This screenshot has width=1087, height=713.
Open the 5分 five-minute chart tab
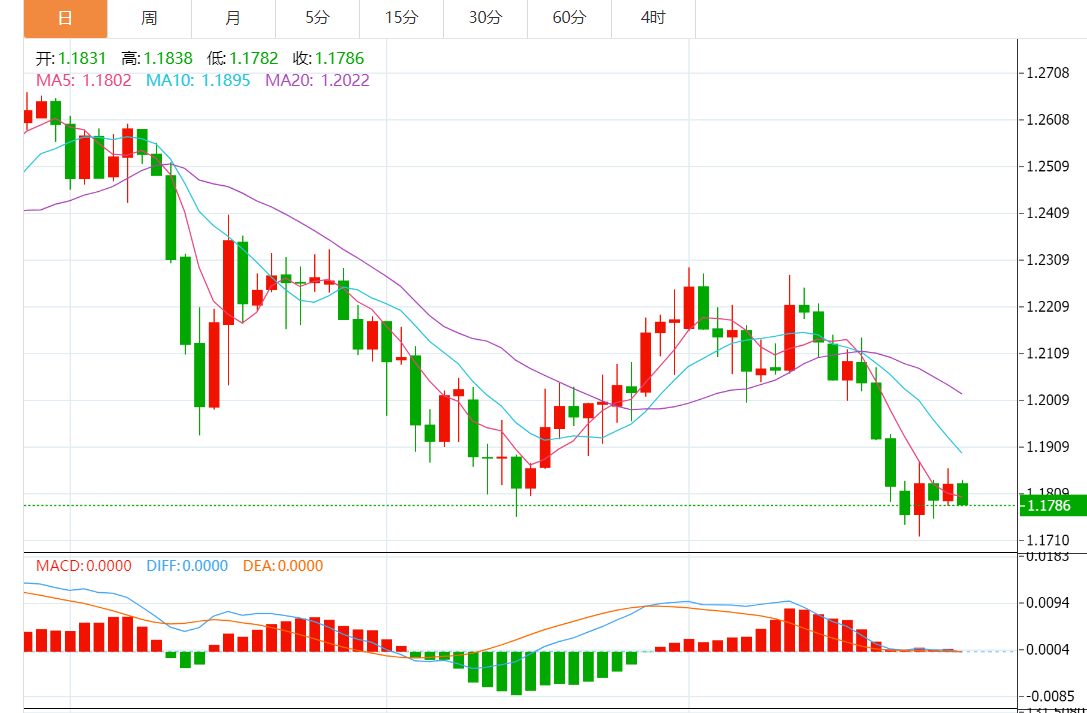[318, 19]
